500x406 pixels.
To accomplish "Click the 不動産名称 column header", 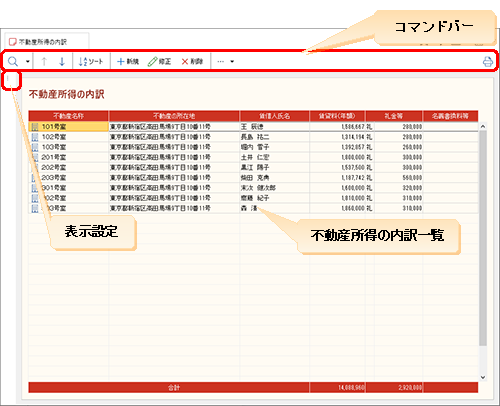I will (68, 116).
